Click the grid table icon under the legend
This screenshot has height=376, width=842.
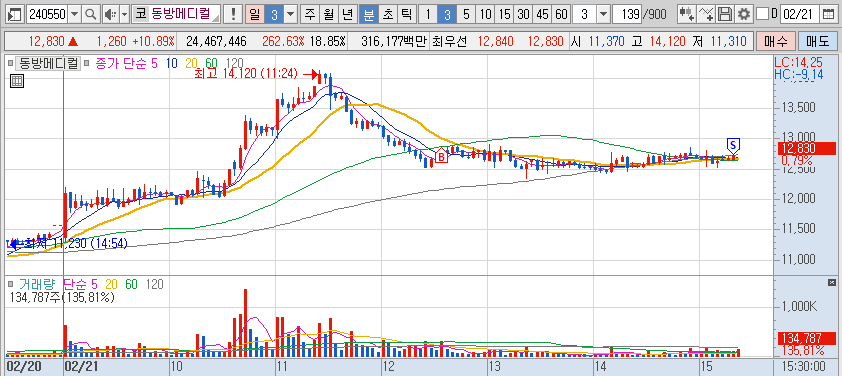16,82
